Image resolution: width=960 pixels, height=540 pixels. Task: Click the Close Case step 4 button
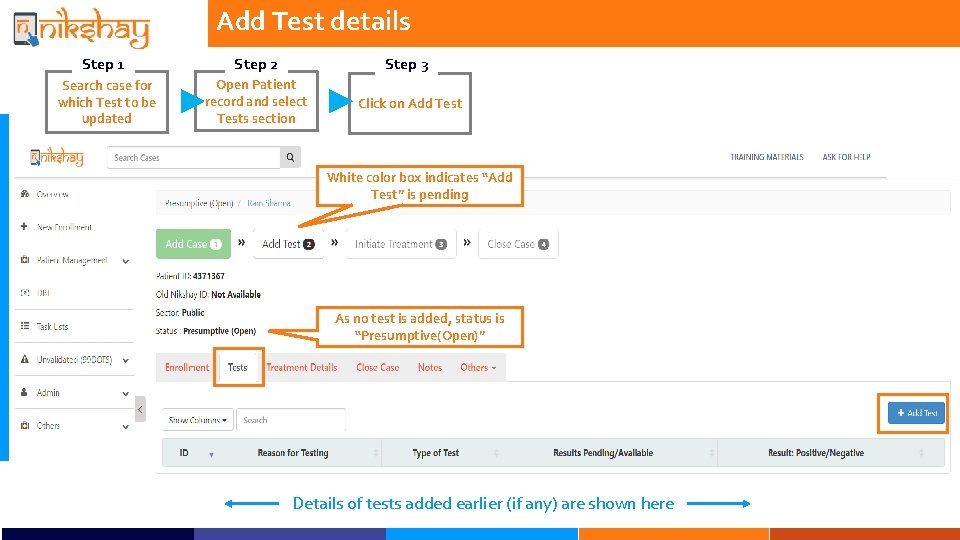518,244
